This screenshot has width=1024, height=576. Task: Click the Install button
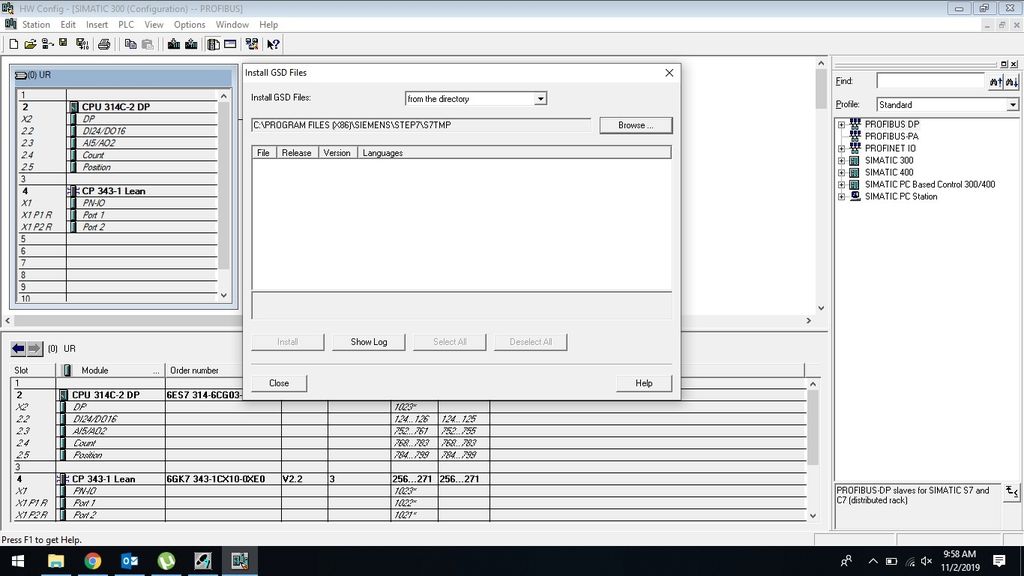tap(287, 342)
